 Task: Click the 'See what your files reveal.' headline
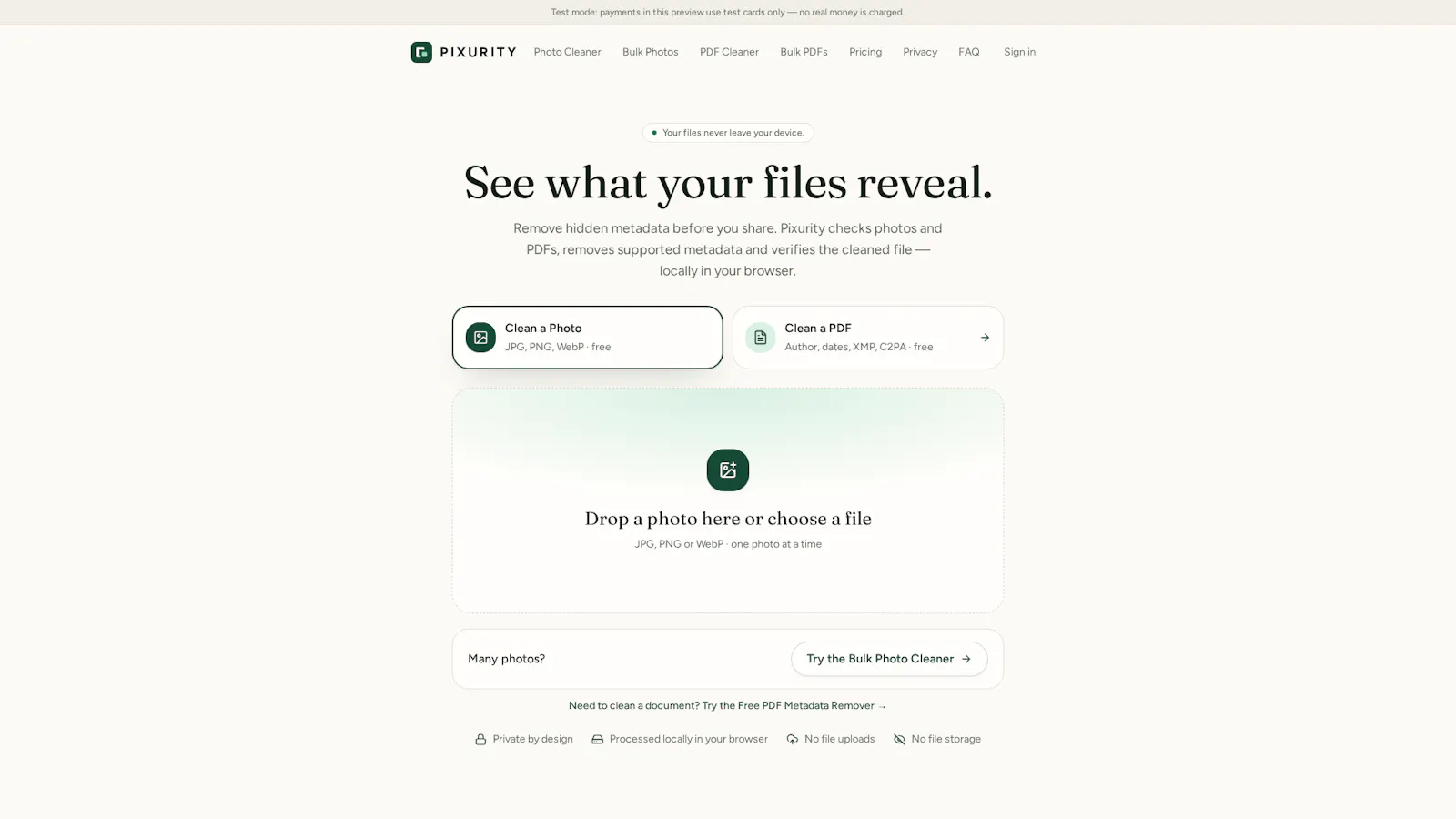point(728,183)
